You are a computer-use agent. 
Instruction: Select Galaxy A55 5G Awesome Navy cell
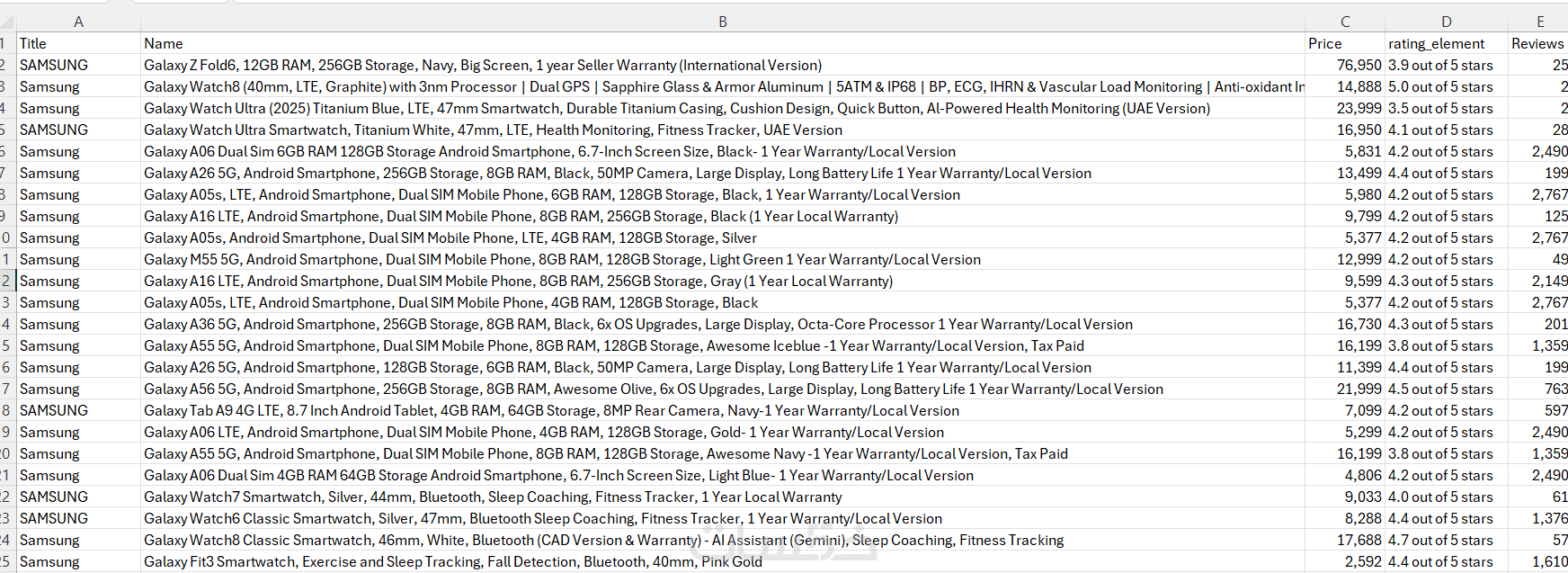[723, 453]
